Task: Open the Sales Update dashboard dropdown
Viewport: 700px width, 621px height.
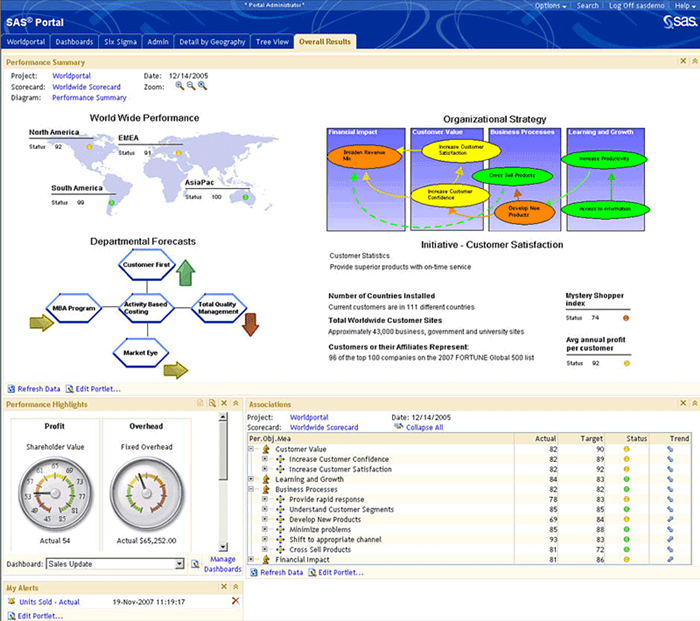Action: 180,564
